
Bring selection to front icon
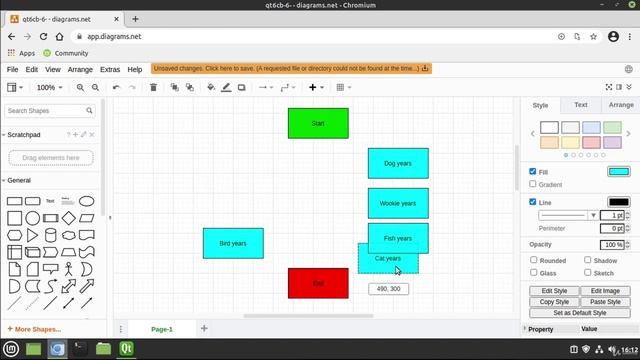pos(175,87)
